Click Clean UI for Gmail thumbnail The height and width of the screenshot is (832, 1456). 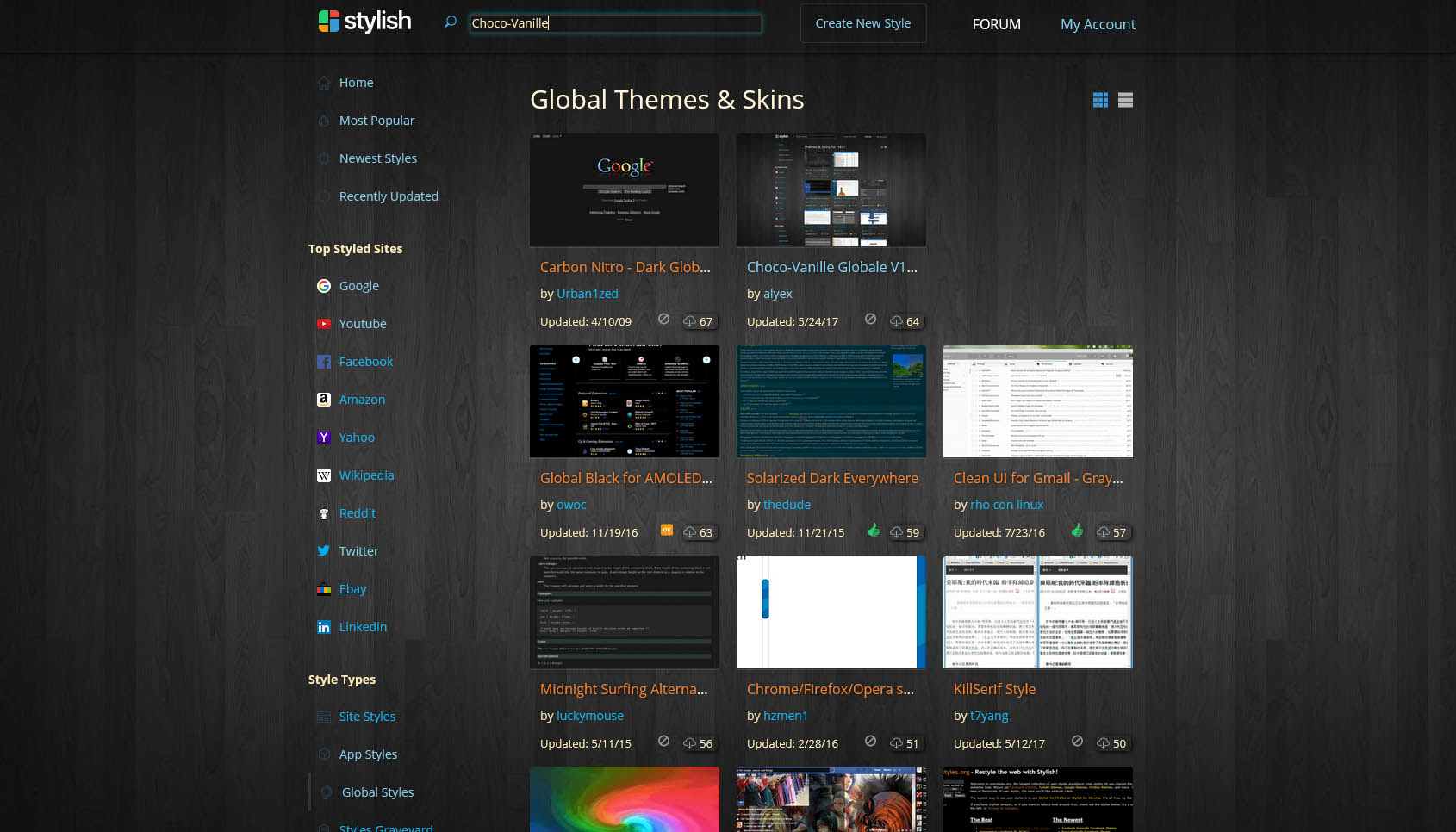click(1038, 401)
